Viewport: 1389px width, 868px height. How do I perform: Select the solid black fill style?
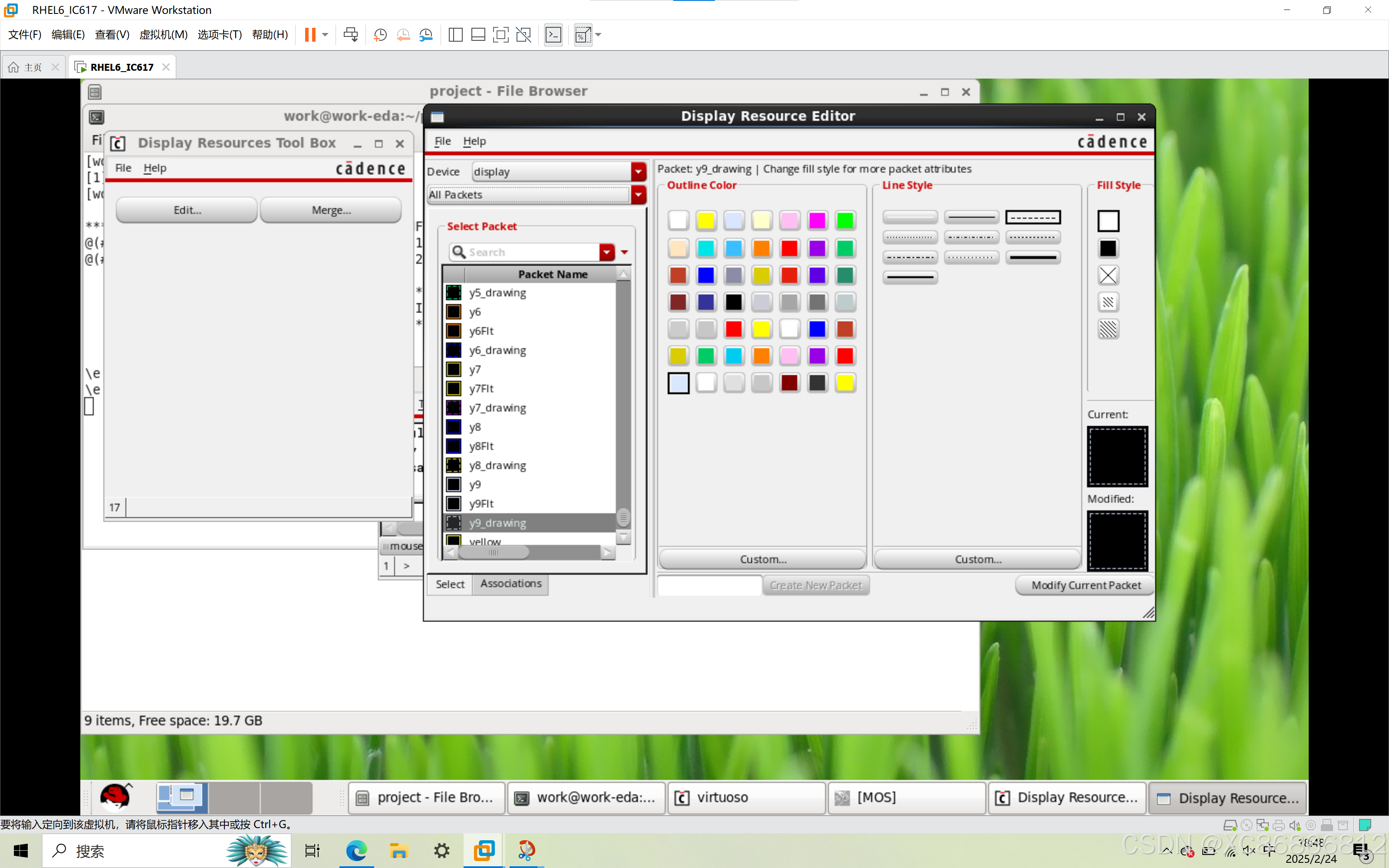(x=1108, y=248)
